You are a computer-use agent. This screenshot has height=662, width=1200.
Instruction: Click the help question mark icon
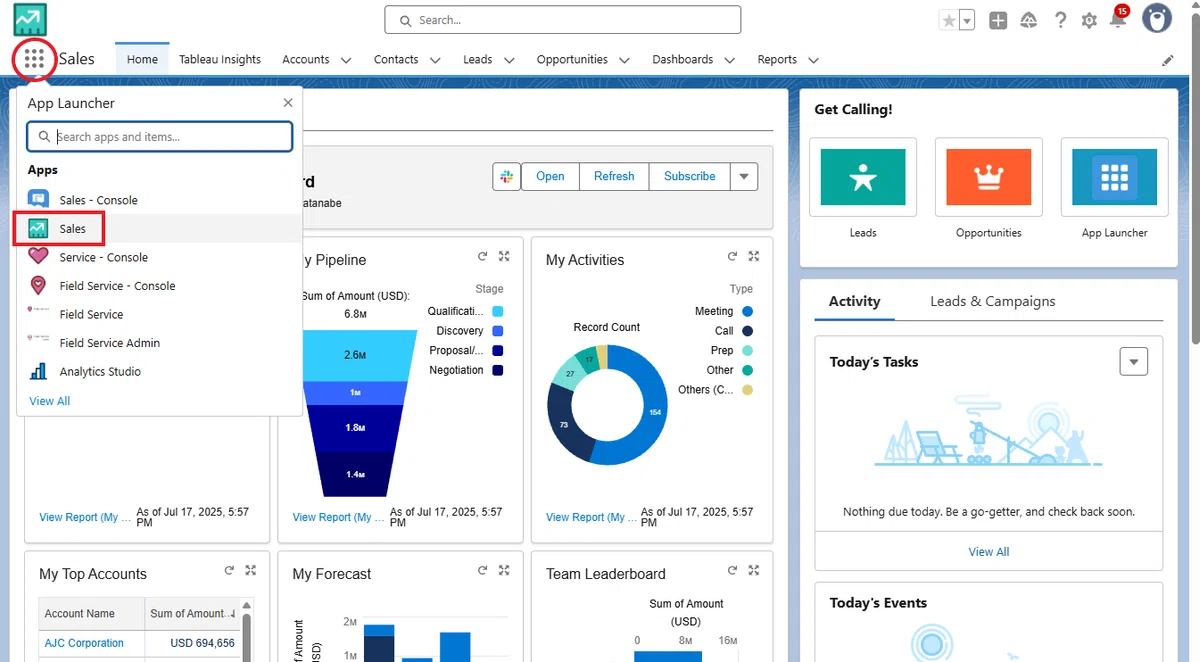(x=1060, y=20)
